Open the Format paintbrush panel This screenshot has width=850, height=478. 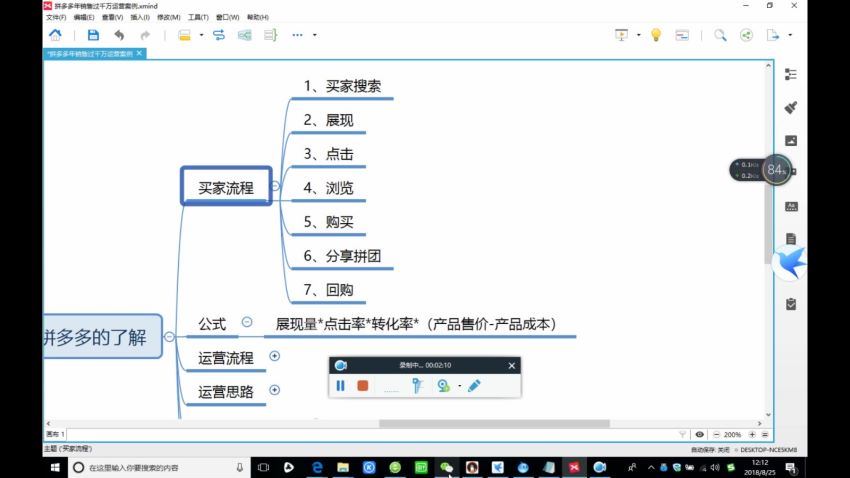791,107
